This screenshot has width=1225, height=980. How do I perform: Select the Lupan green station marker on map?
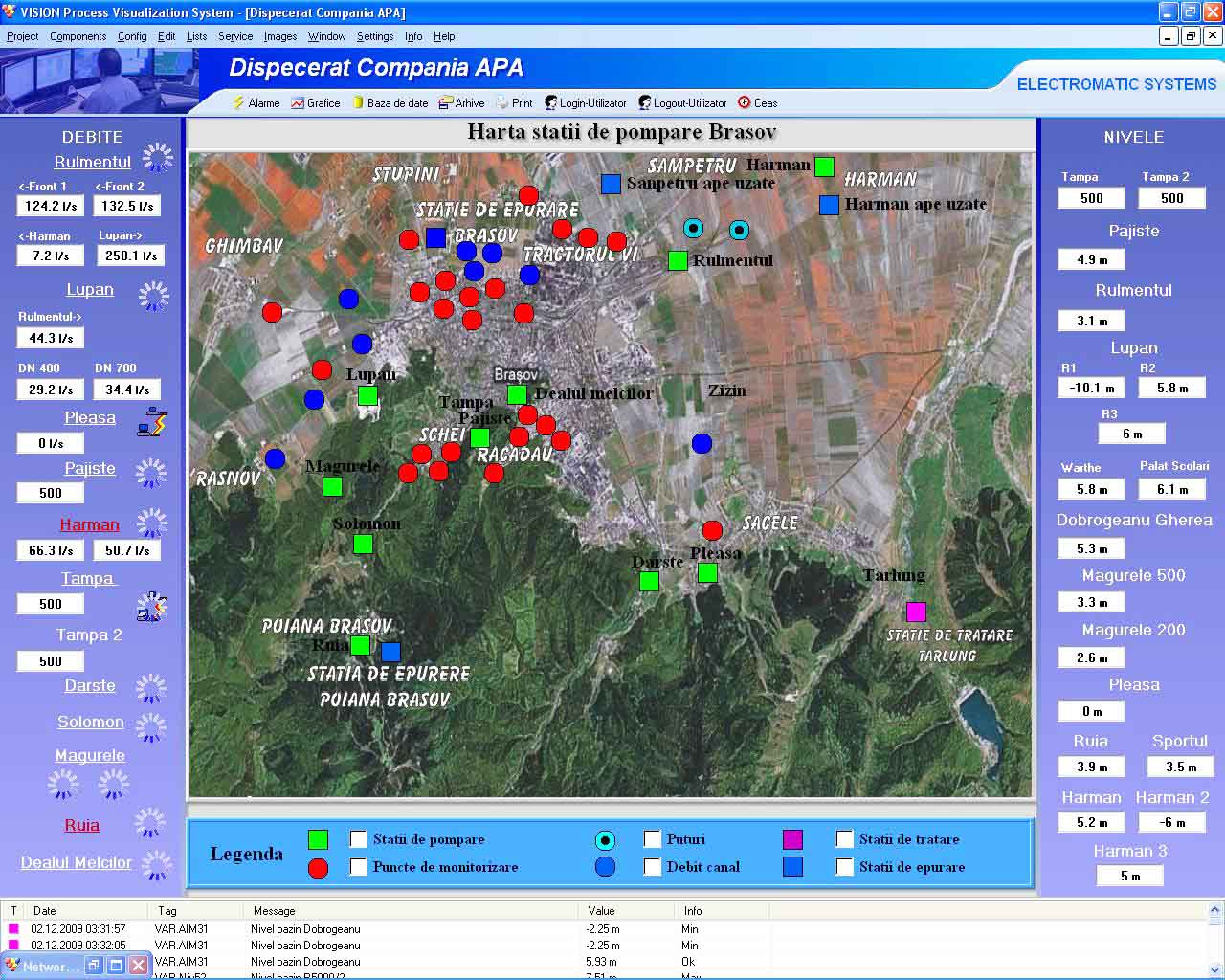pyautogui.click(x=367, y=396)
